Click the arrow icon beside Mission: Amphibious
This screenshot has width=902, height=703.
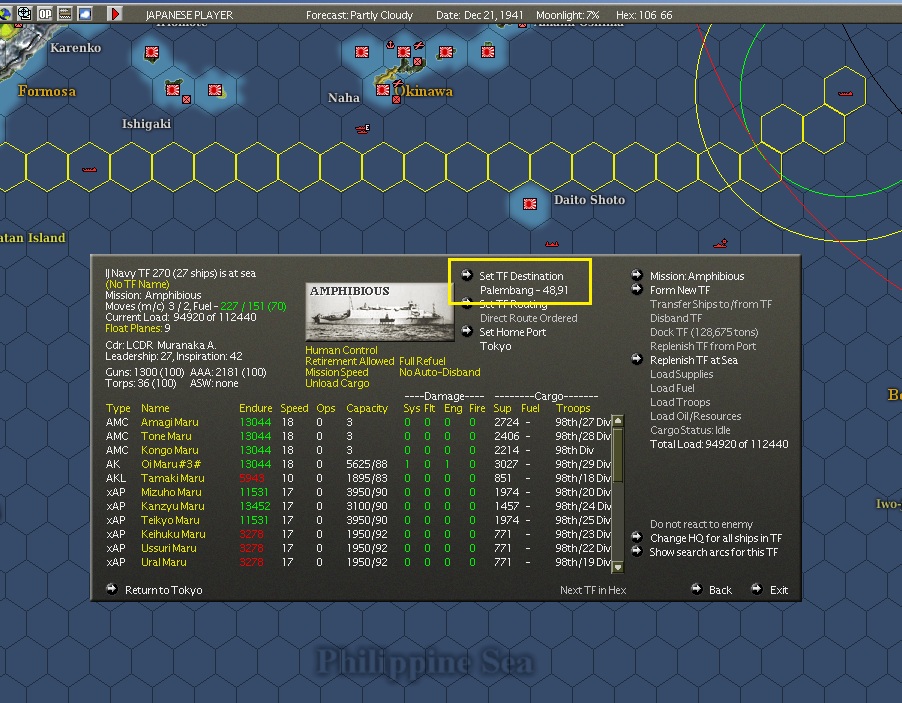point(637,275)
